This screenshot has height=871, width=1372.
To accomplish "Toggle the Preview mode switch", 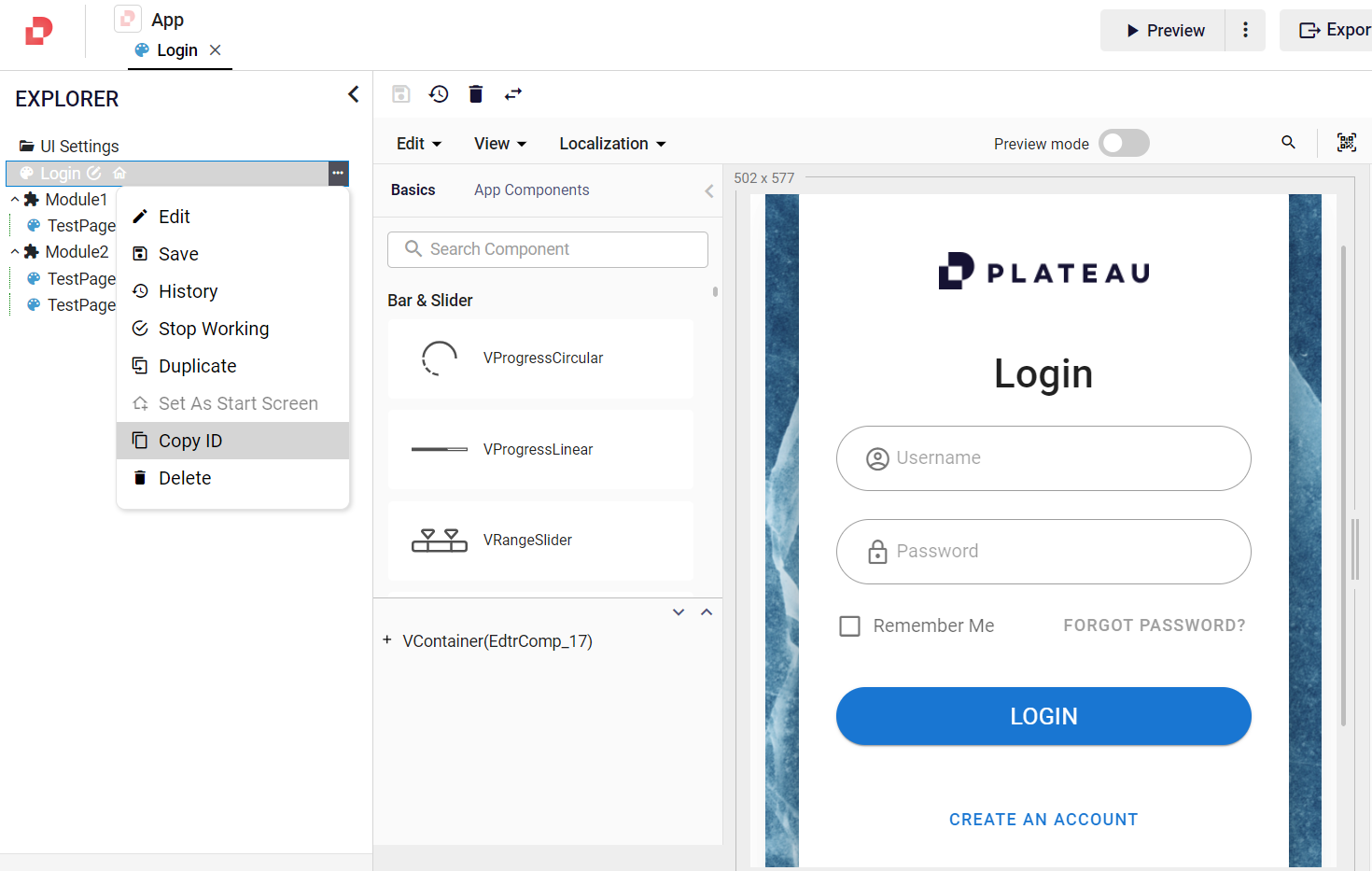I will 1124,143.
